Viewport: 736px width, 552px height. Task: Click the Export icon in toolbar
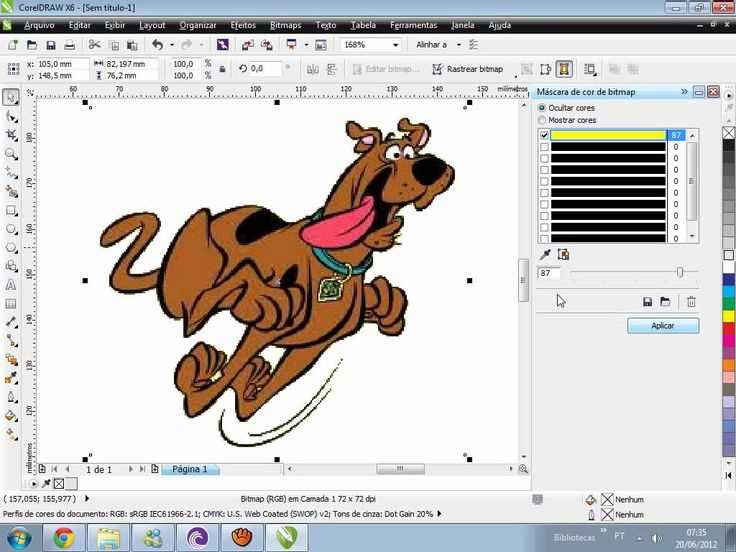pyautogui.click(x=267, y=45)
